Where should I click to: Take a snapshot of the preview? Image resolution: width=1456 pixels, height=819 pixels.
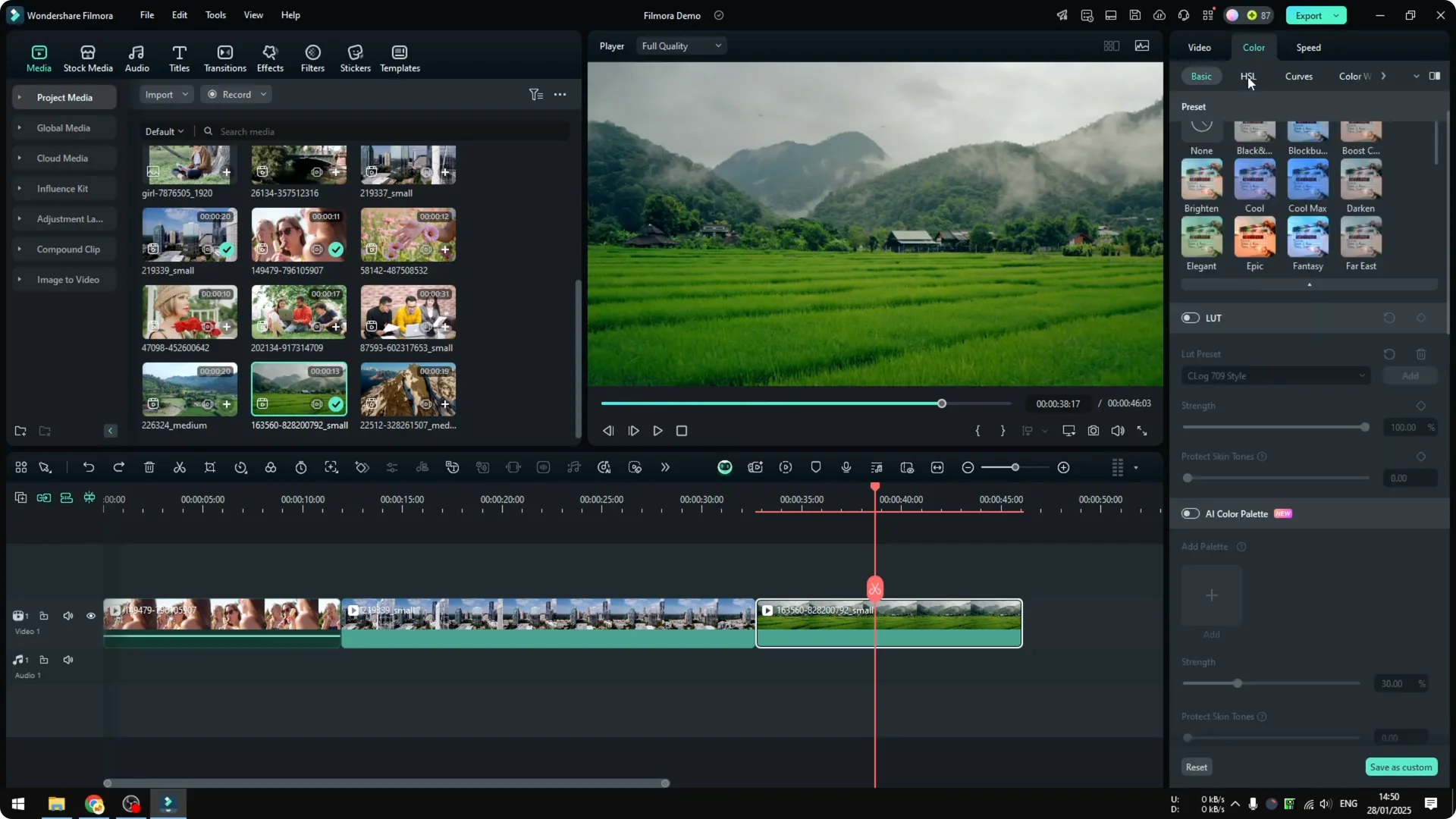click(x=1094, y=431)
